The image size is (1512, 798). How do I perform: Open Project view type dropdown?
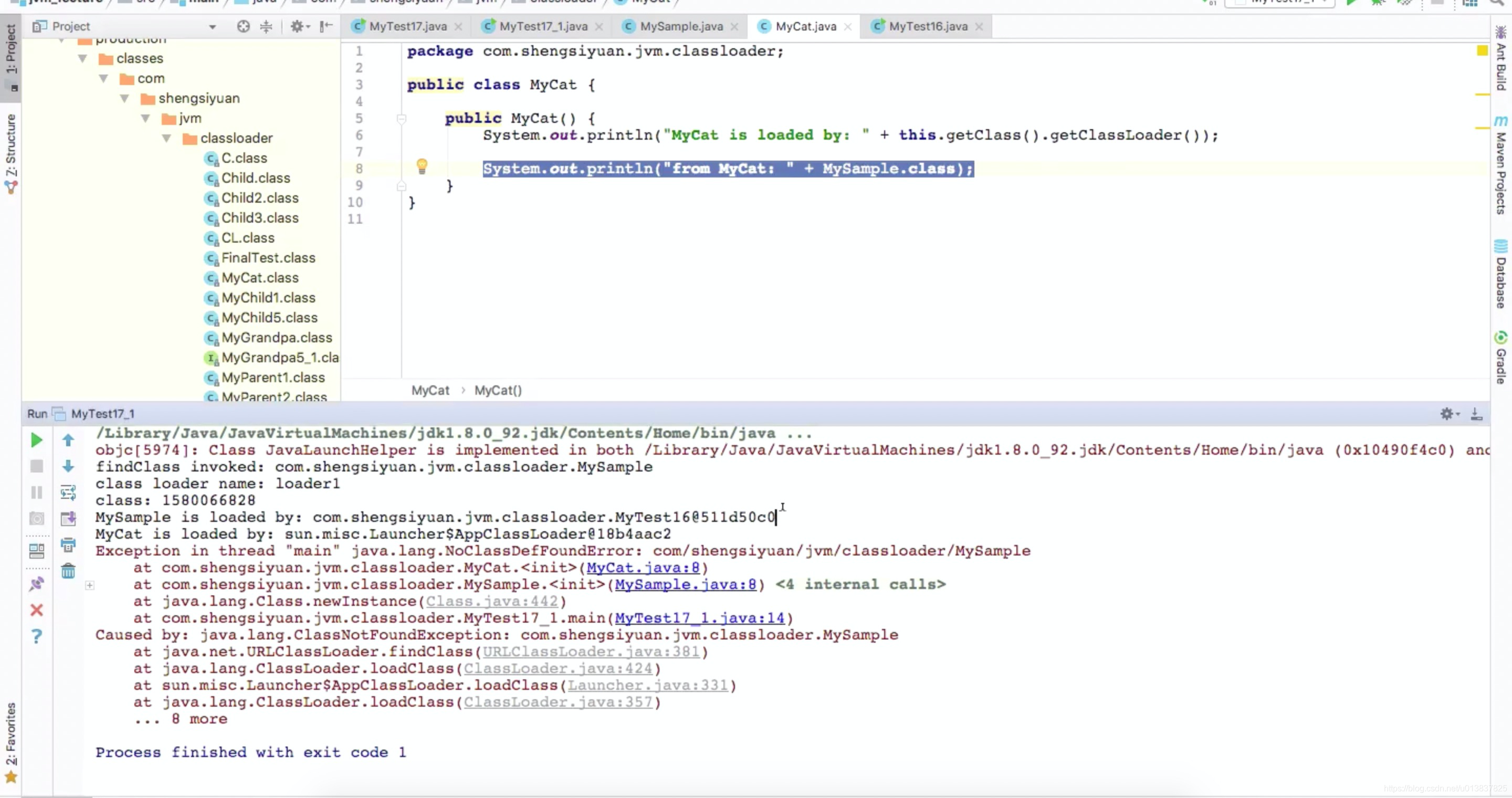(x=212, y=26)
